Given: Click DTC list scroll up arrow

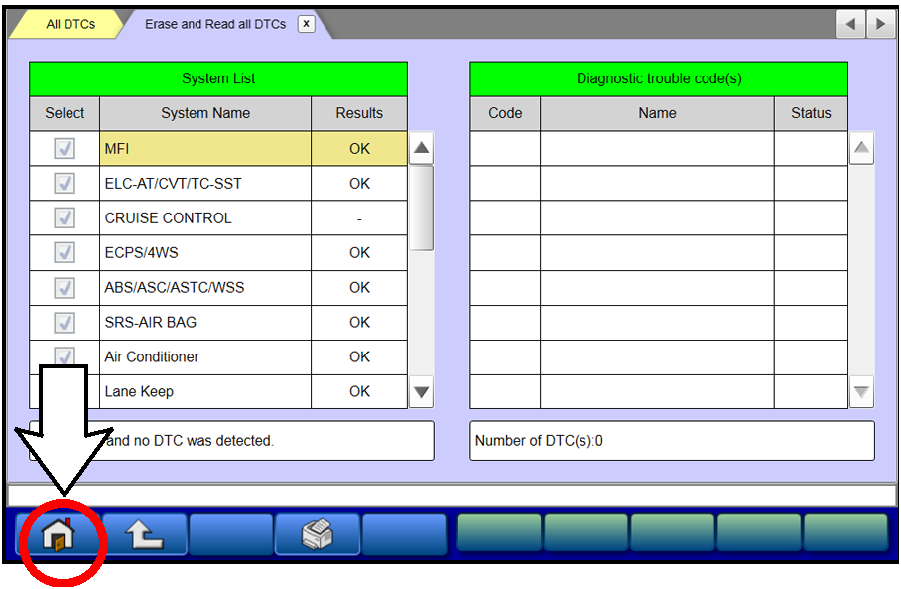Looking at the screenshot, I should tap(861, 150).
